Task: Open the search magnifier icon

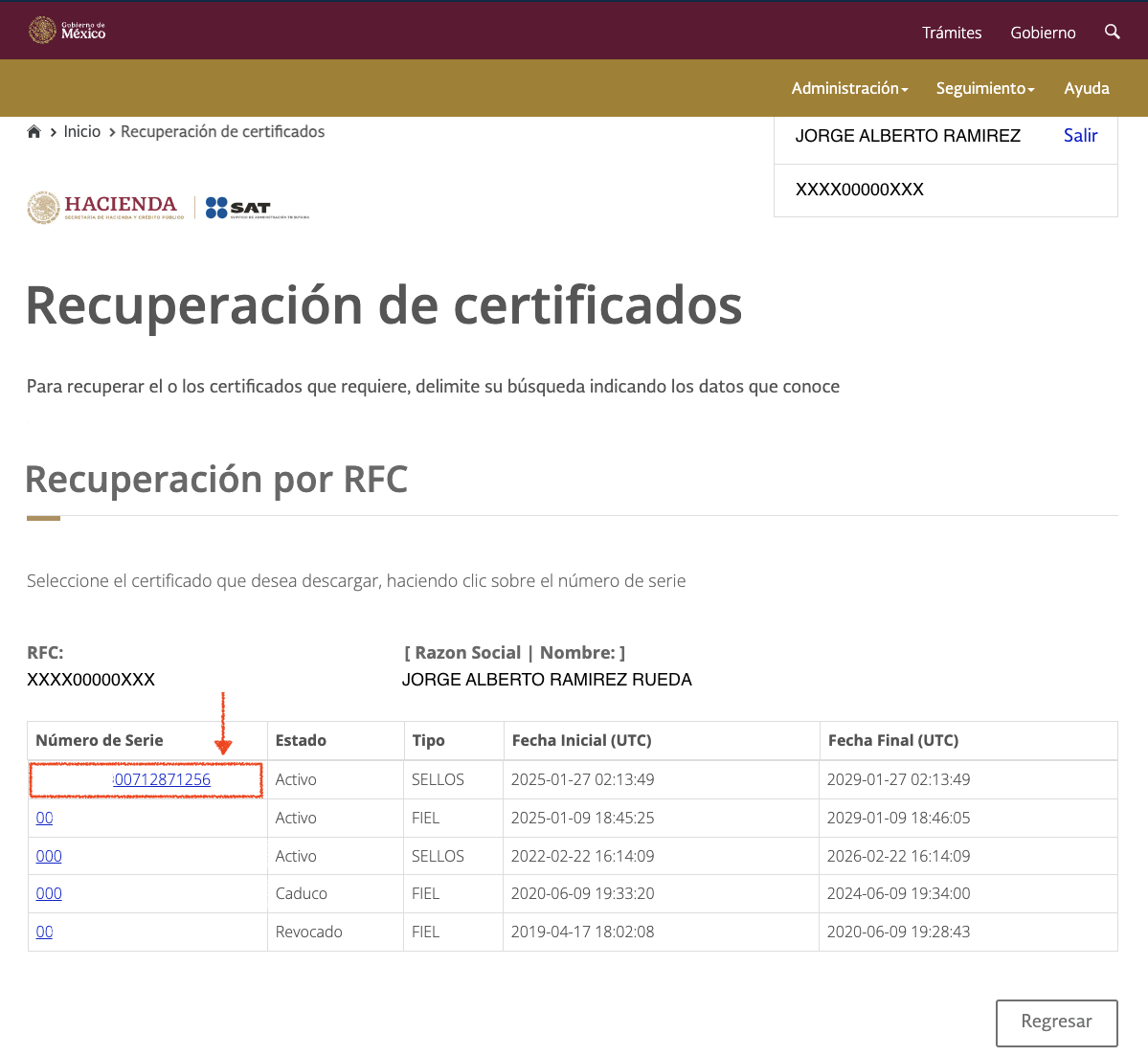Action: click(1112, 32)
